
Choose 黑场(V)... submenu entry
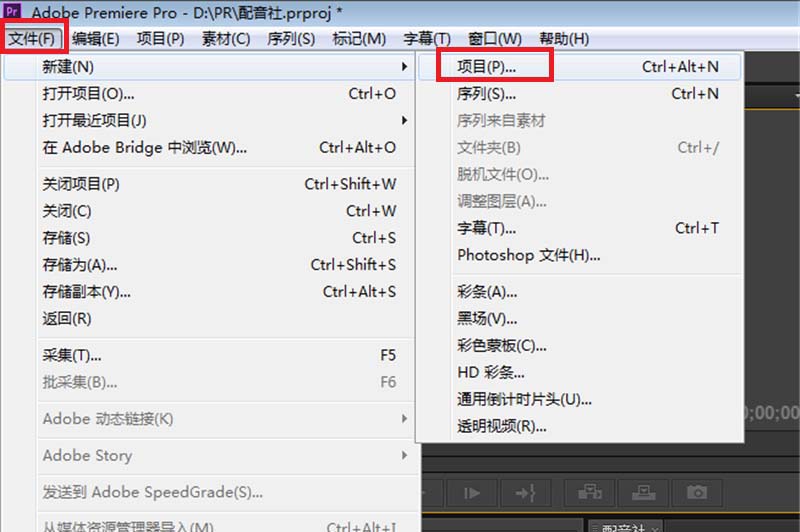coord(580,319)
